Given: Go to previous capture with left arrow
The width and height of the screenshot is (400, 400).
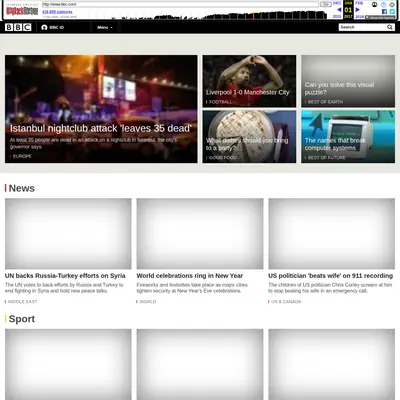Looking at the screenshot, I should [x=339, y=10].
